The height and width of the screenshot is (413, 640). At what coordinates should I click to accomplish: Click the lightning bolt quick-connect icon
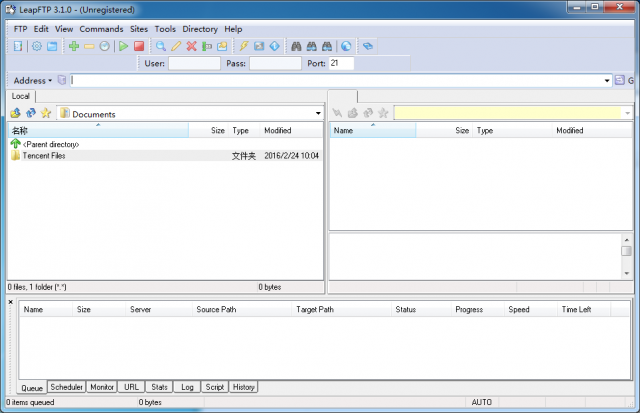tap(243, 46)
